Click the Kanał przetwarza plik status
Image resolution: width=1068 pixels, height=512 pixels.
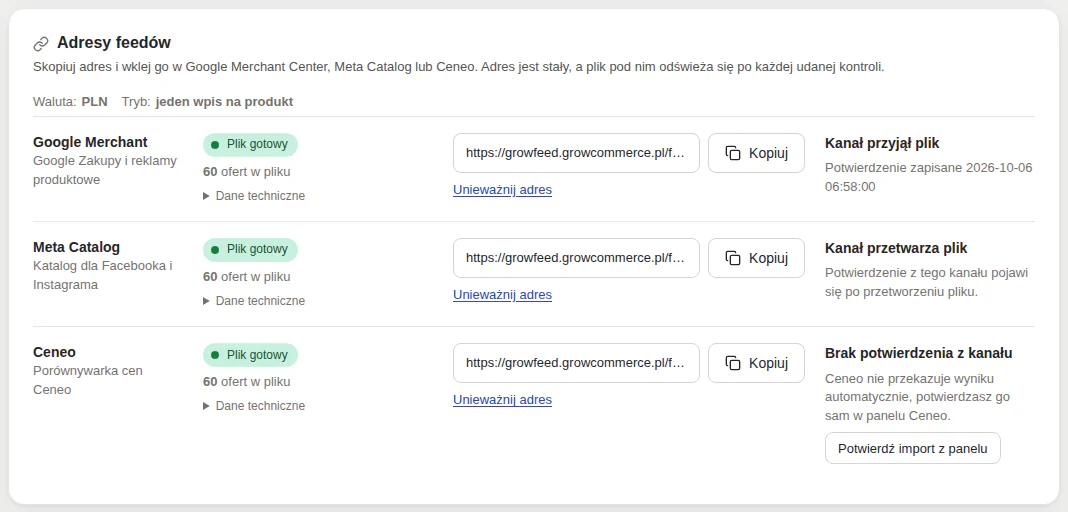point(896,248)
